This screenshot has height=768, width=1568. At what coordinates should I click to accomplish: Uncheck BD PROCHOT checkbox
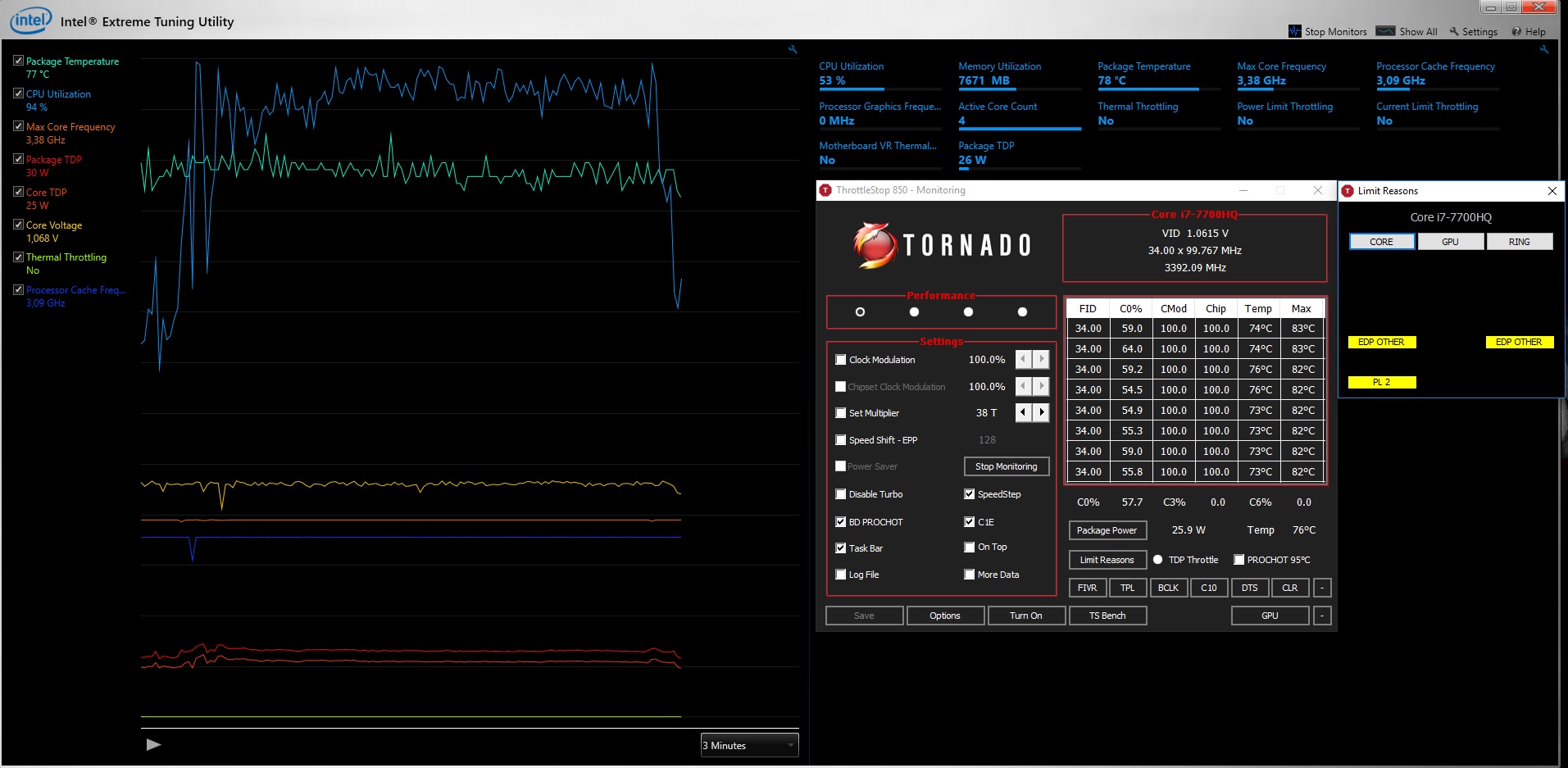(x=840, y=522)
